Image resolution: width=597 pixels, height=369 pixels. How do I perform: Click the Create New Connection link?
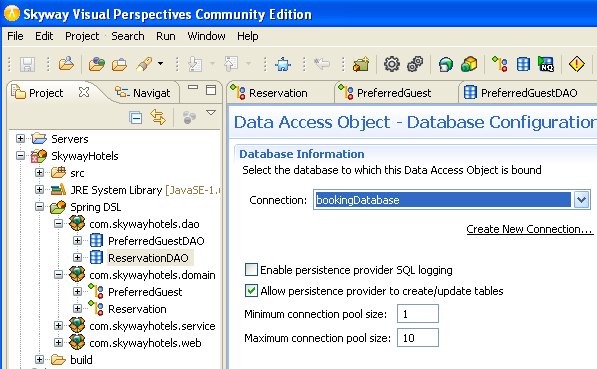pos(530,229)
